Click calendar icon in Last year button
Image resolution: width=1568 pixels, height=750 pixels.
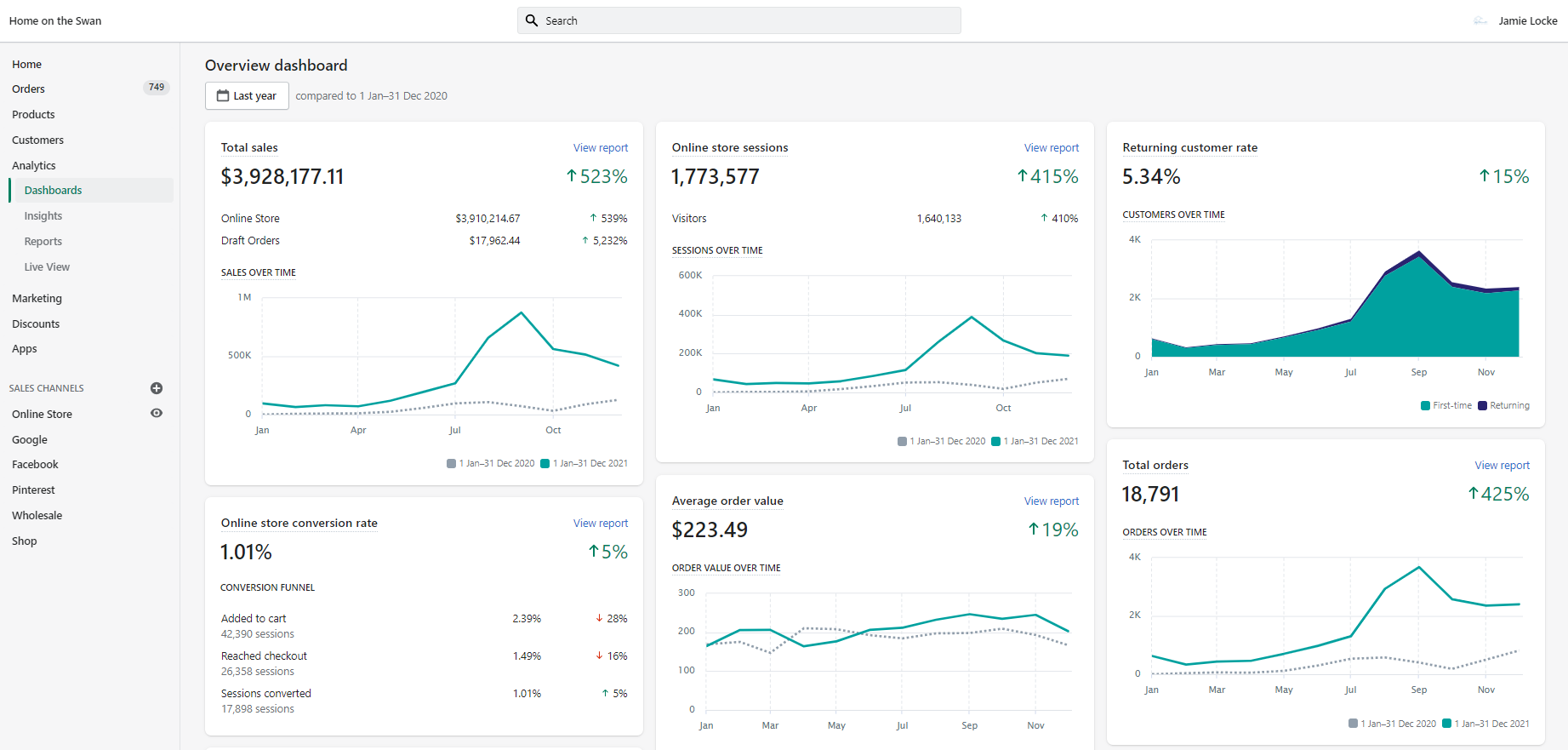tap(223, 95)
